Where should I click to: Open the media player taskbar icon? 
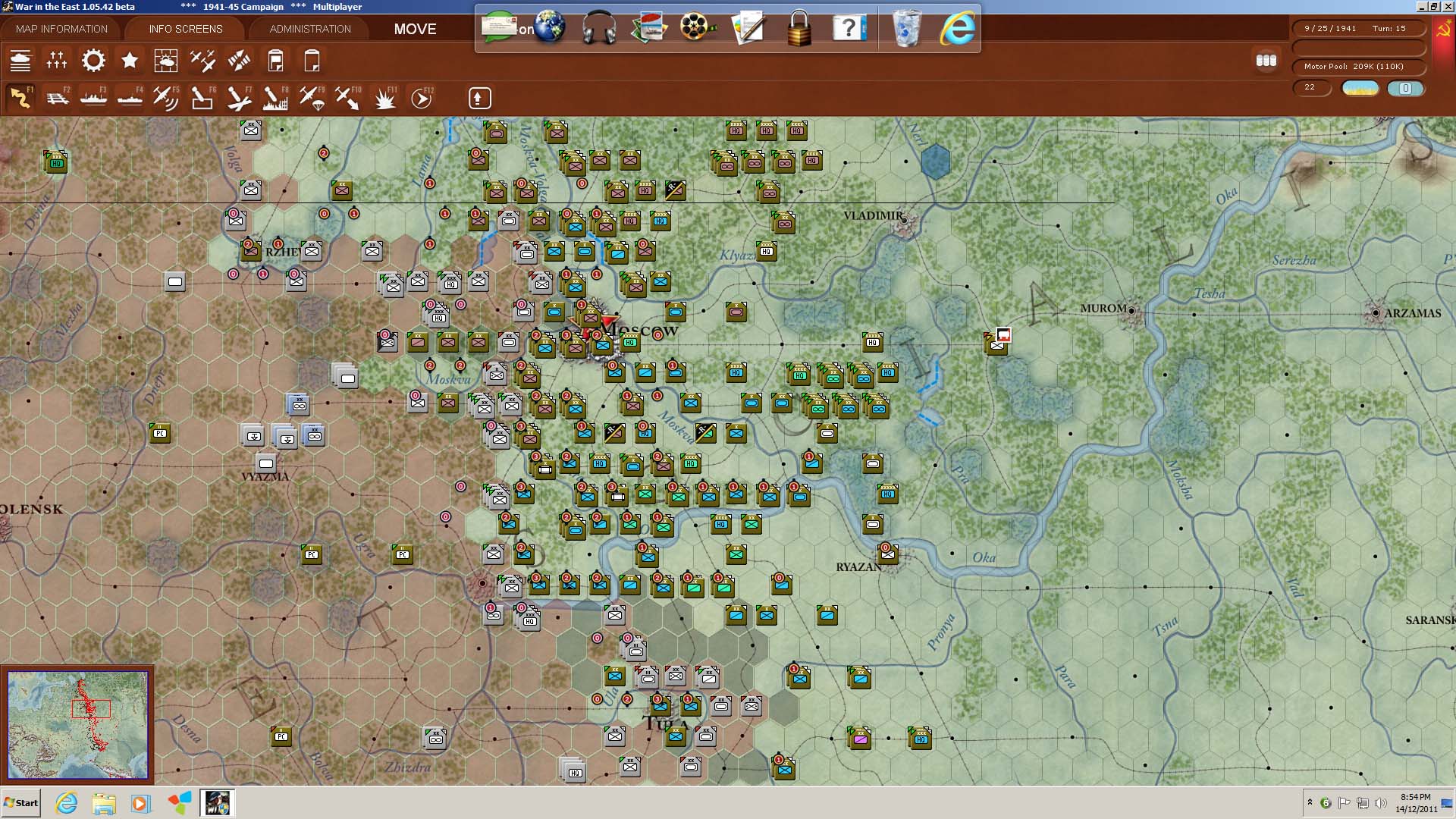(x=140, y=803)
